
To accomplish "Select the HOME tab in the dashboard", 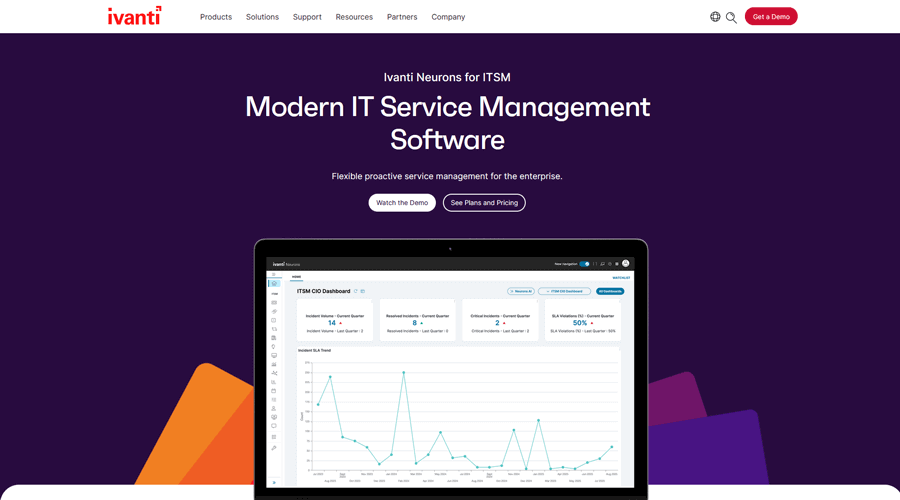I will pyautogui.click(x=296, y=277).
